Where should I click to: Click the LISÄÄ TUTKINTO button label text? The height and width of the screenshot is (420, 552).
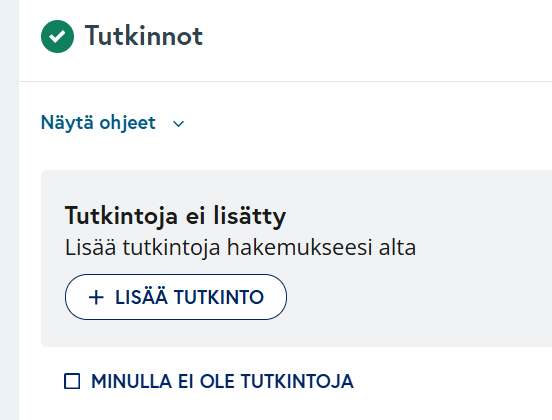pos(189,297)
